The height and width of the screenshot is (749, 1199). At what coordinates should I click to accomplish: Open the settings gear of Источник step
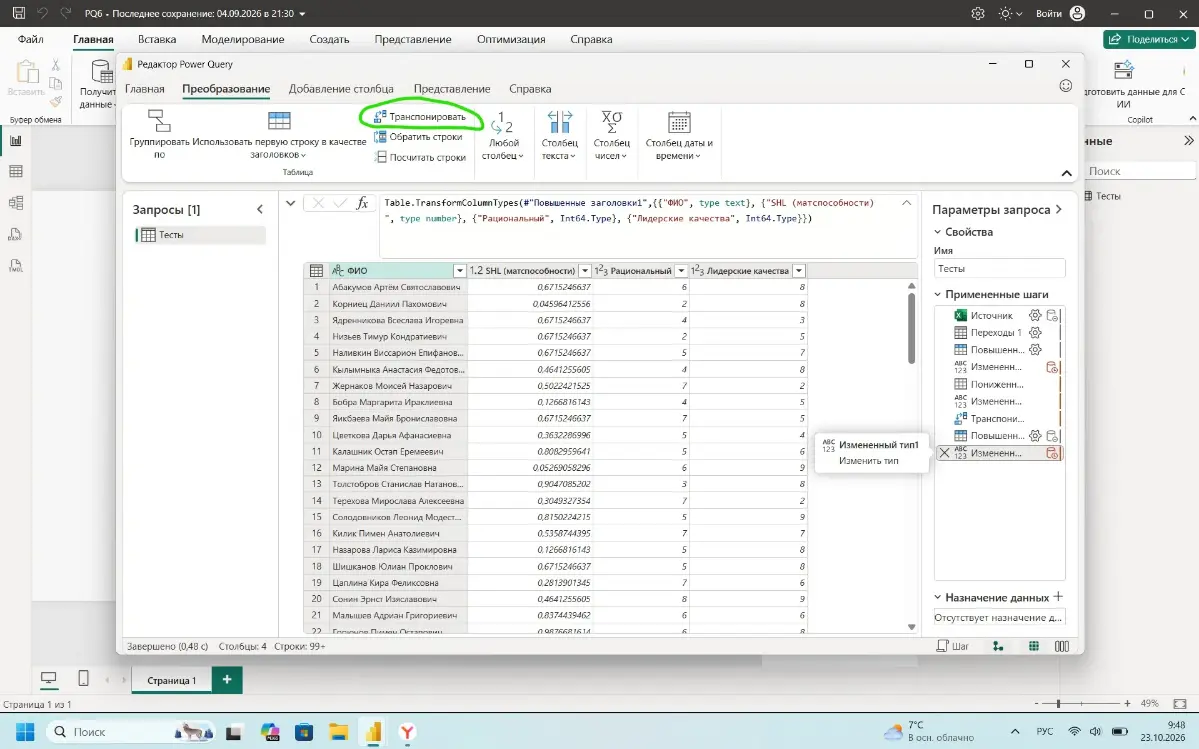[x=1035, y=315]
